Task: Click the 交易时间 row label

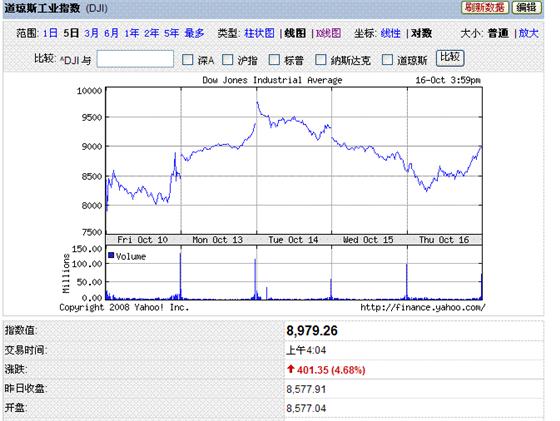Action: coord(26,350)
